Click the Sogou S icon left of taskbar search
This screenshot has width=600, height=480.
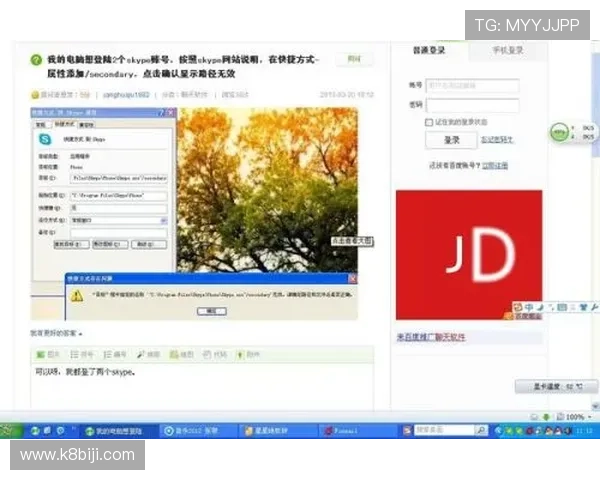pyautogui.click(x=407, y=431)
